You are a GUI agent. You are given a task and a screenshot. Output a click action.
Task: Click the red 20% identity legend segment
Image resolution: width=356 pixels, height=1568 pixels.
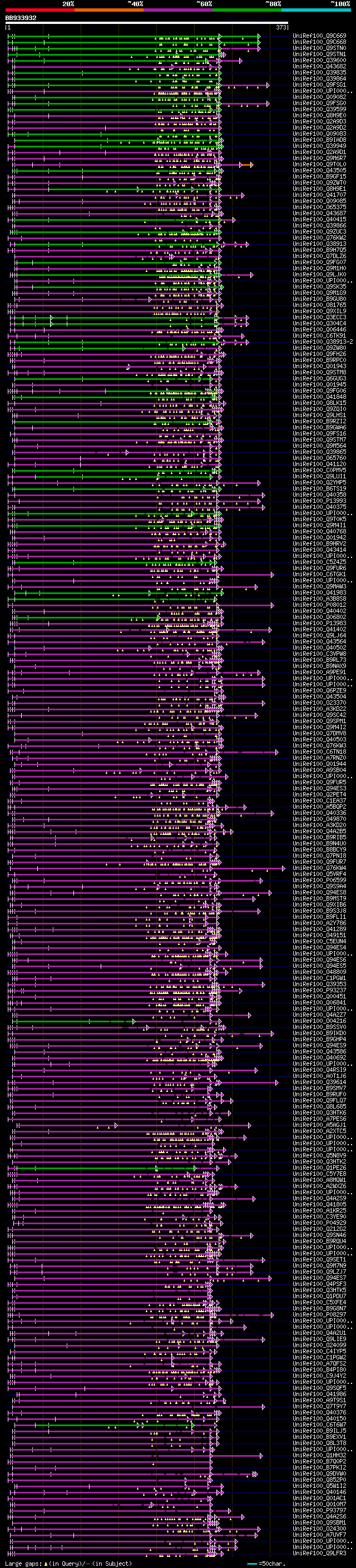pos(40,10)
